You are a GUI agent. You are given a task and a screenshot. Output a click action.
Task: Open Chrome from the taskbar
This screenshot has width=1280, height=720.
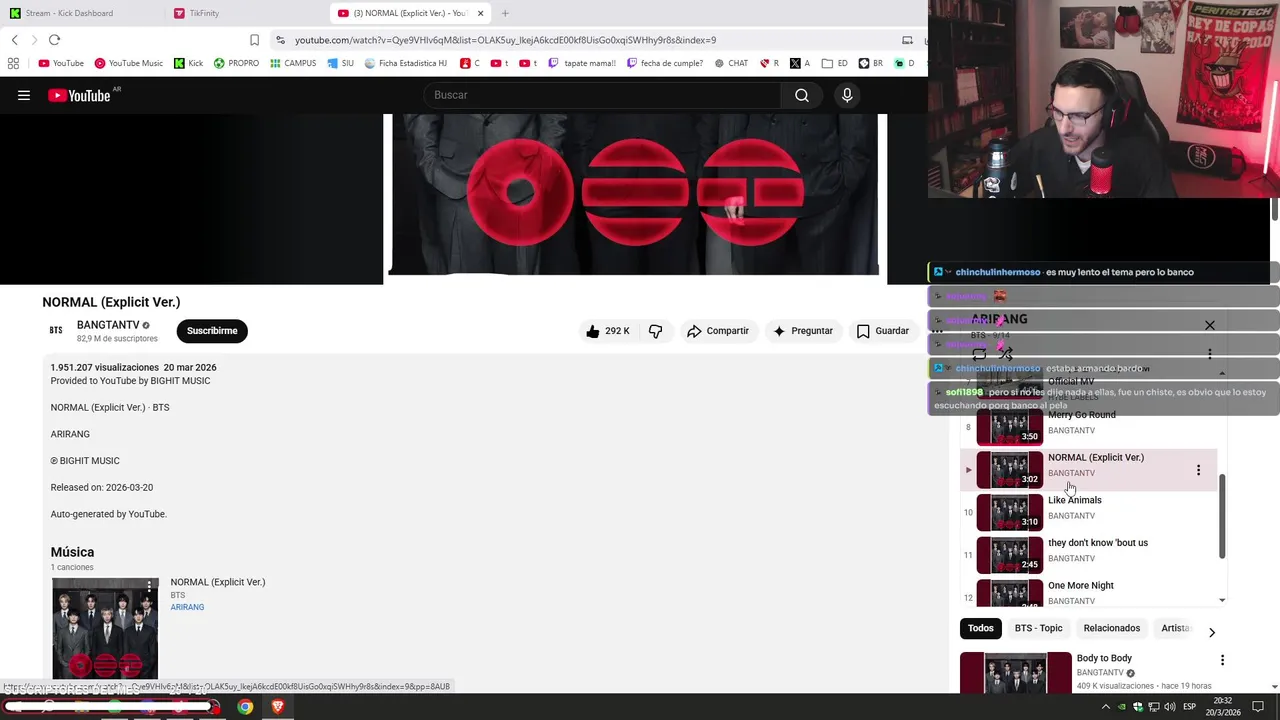pyautogui.click(x=245, y=707)
